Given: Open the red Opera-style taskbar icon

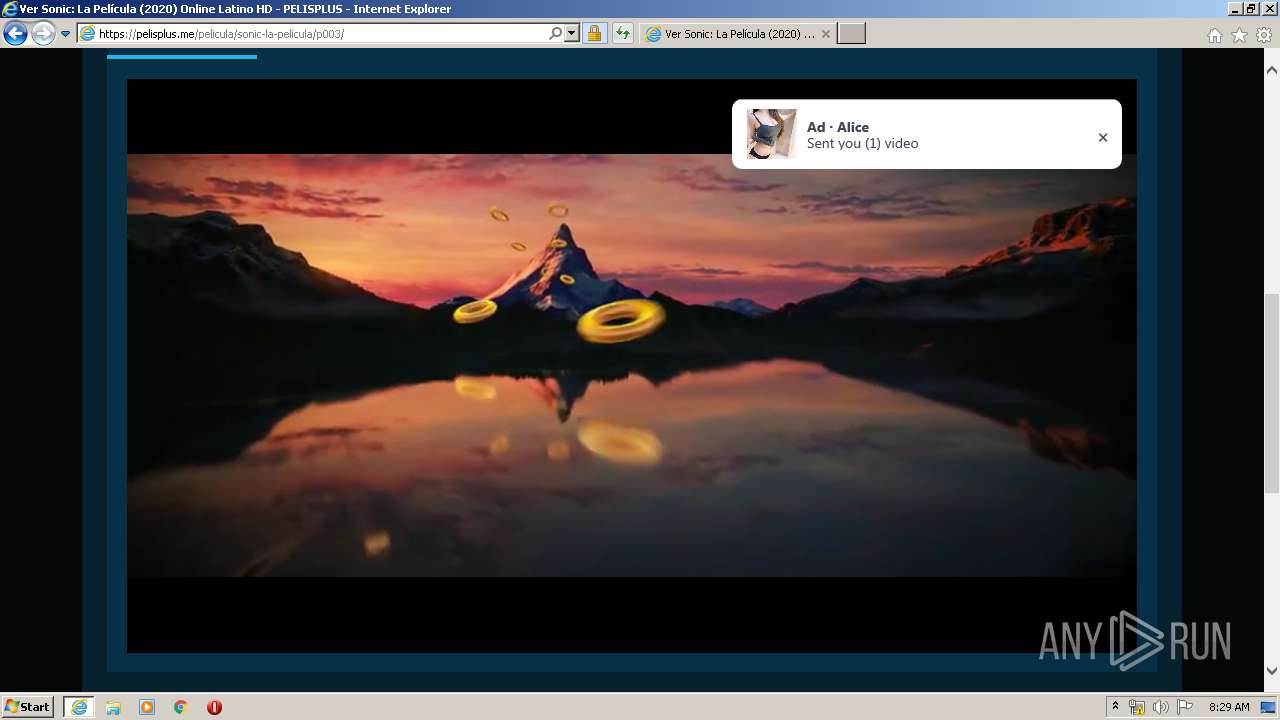Looking at the screenshot, I should (x=214, y=707).
